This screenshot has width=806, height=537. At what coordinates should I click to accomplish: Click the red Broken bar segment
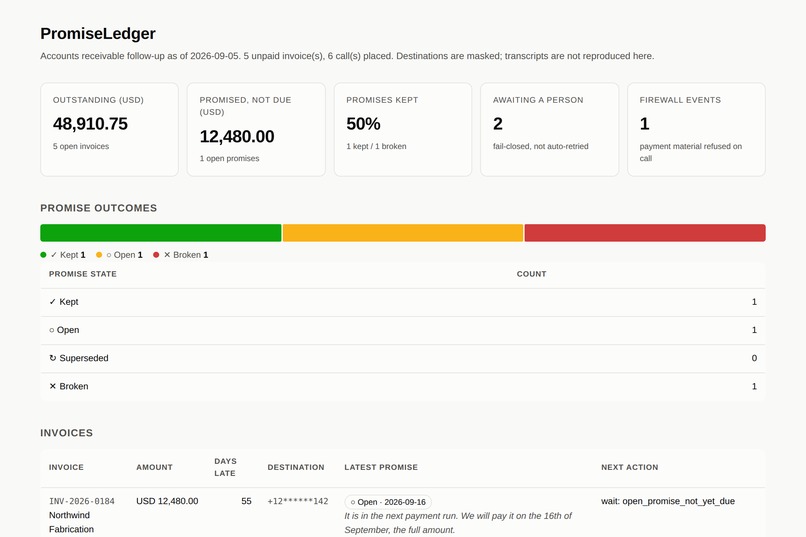645,233
